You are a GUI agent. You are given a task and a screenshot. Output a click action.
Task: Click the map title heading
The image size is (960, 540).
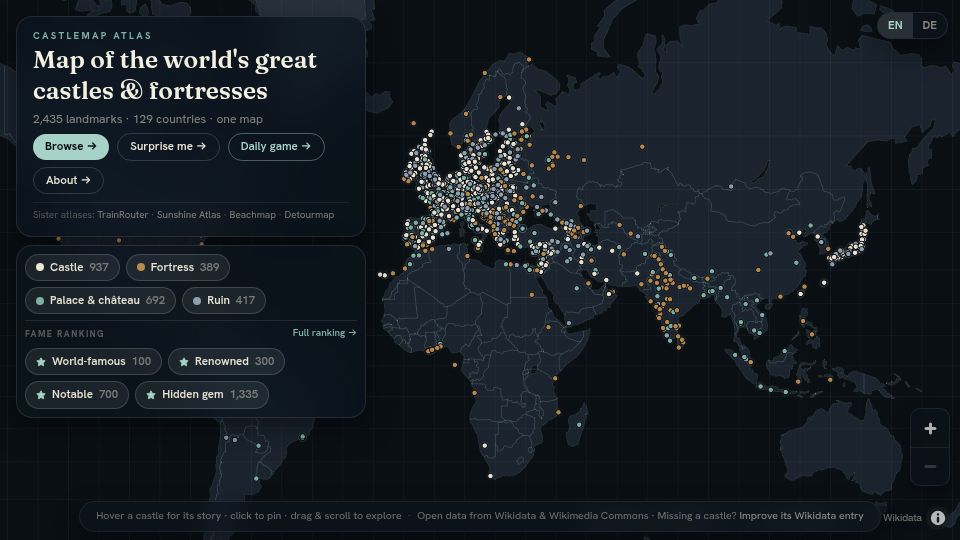pos(175,75)
